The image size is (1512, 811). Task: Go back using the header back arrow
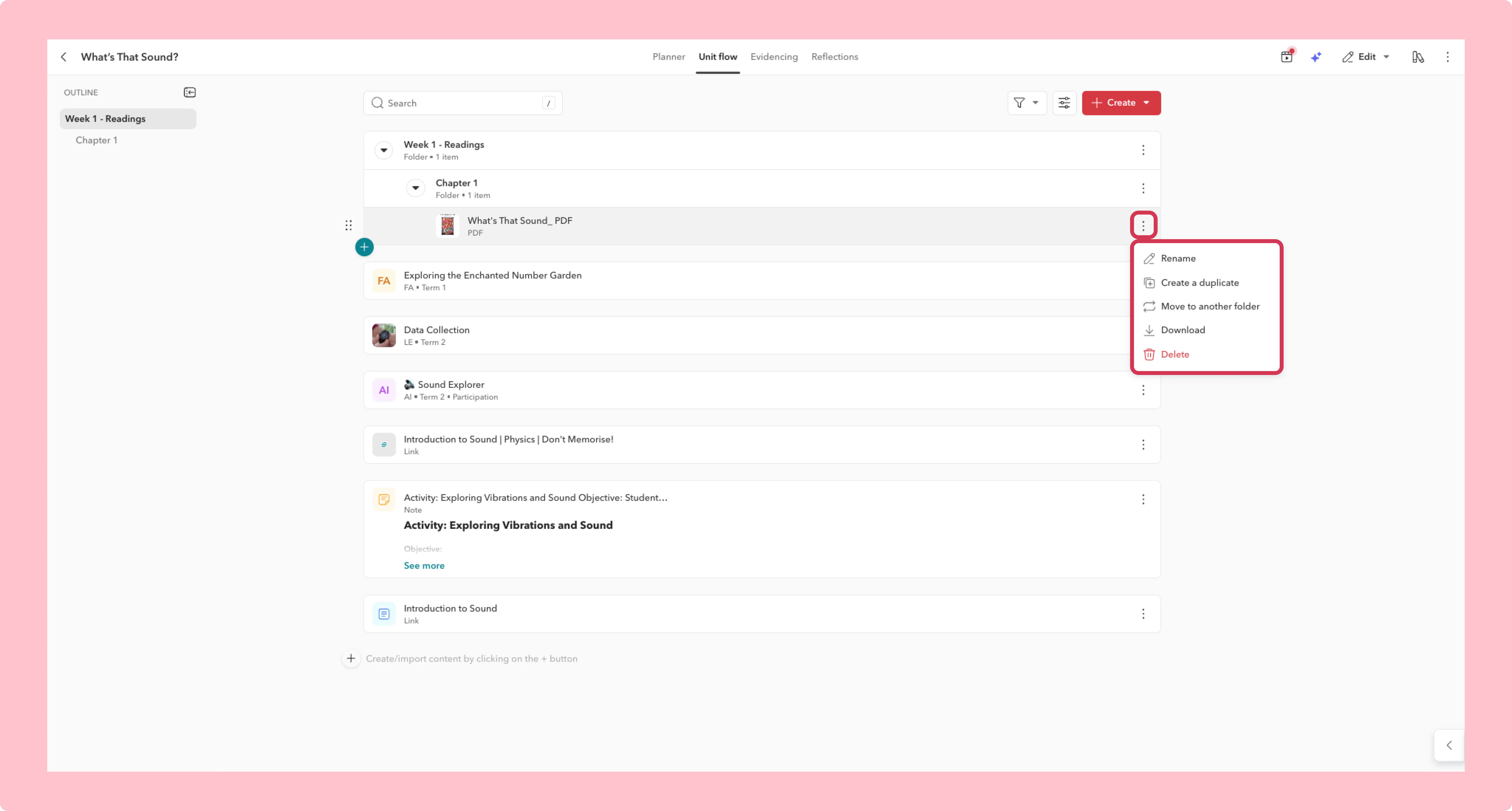click(x=63, y=57)
